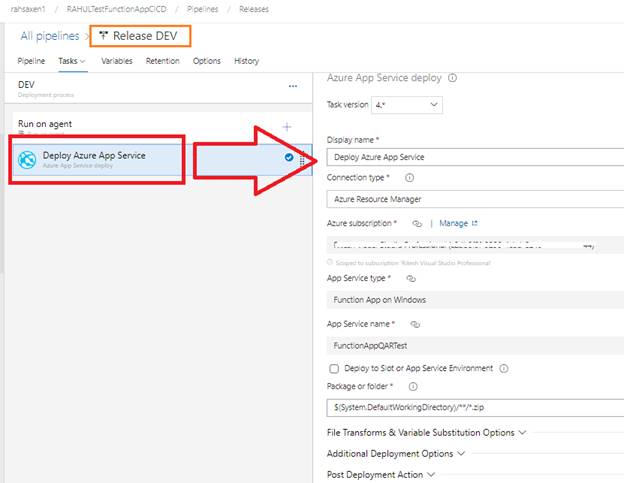Click link icon next to App Service type
624x483 pixels.
411,279
